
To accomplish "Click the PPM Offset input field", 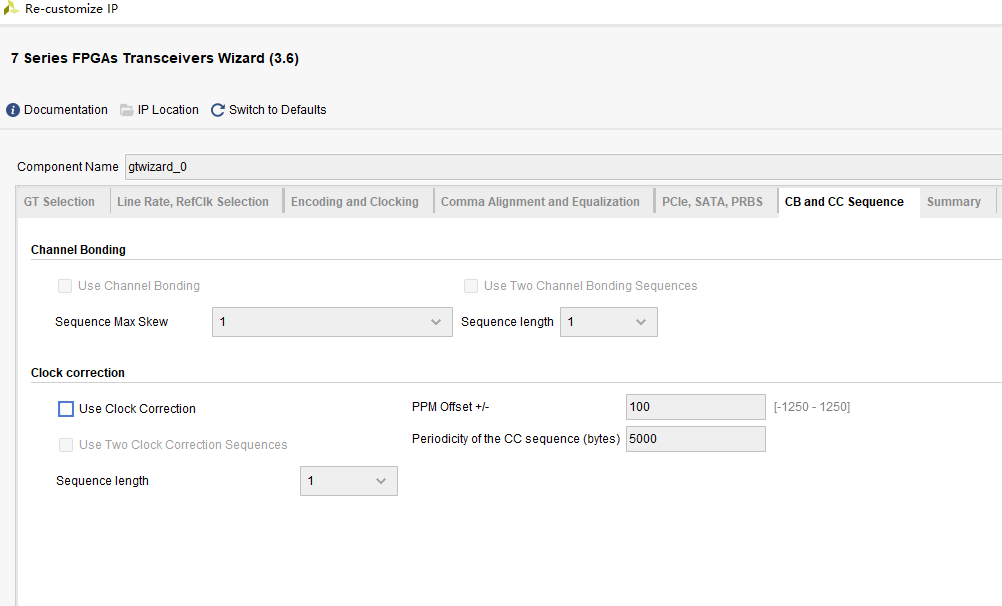I will [696, 407].
